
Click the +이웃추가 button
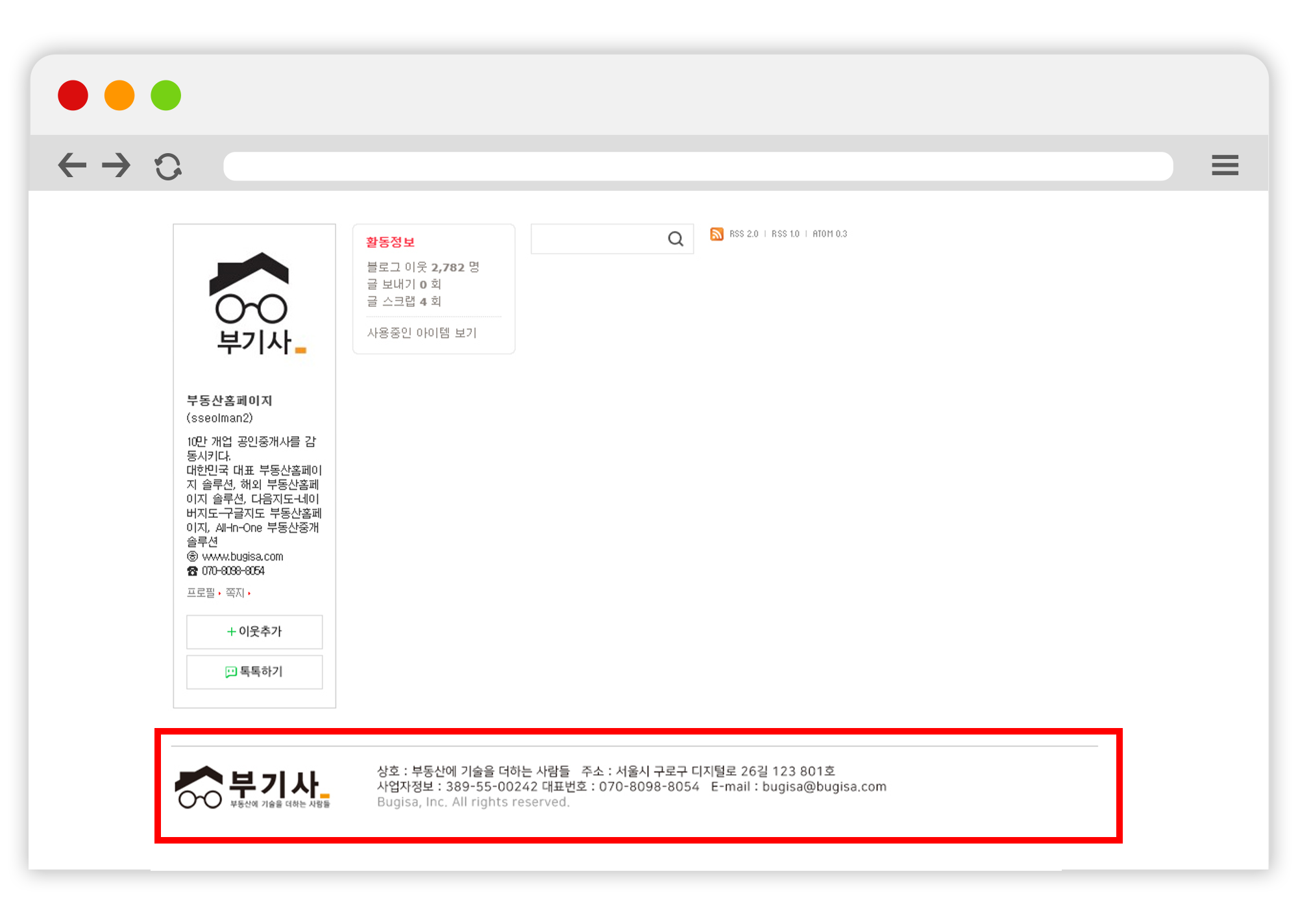point(254,631)
